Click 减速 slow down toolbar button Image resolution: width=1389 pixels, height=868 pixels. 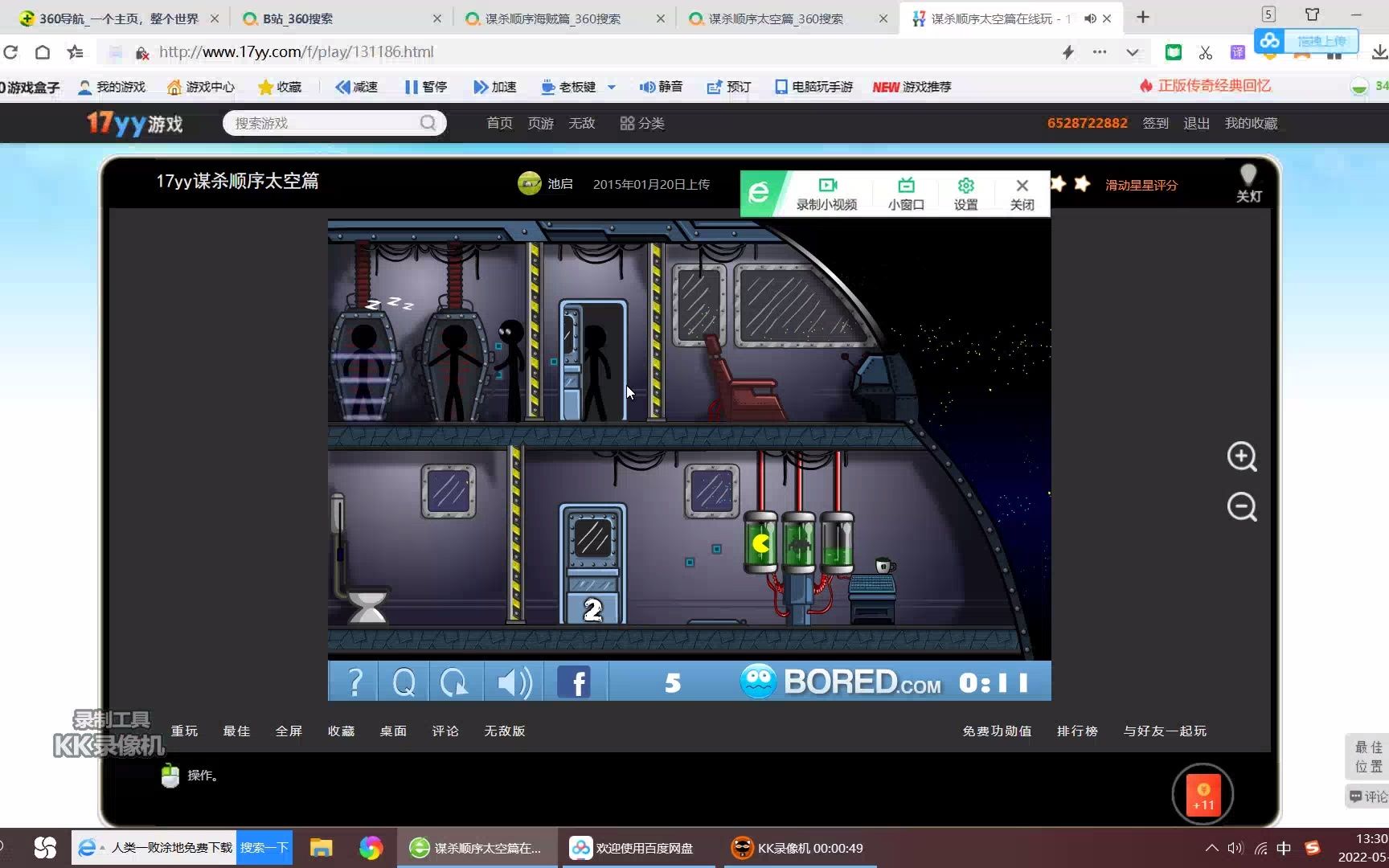(356, 87)
